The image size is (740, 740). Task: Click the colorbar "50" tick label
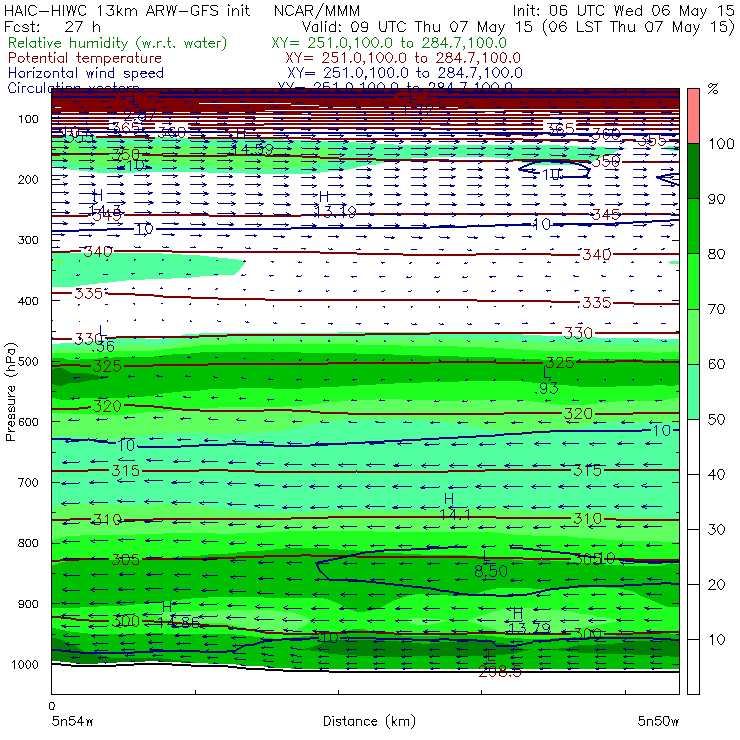(716, 419)
